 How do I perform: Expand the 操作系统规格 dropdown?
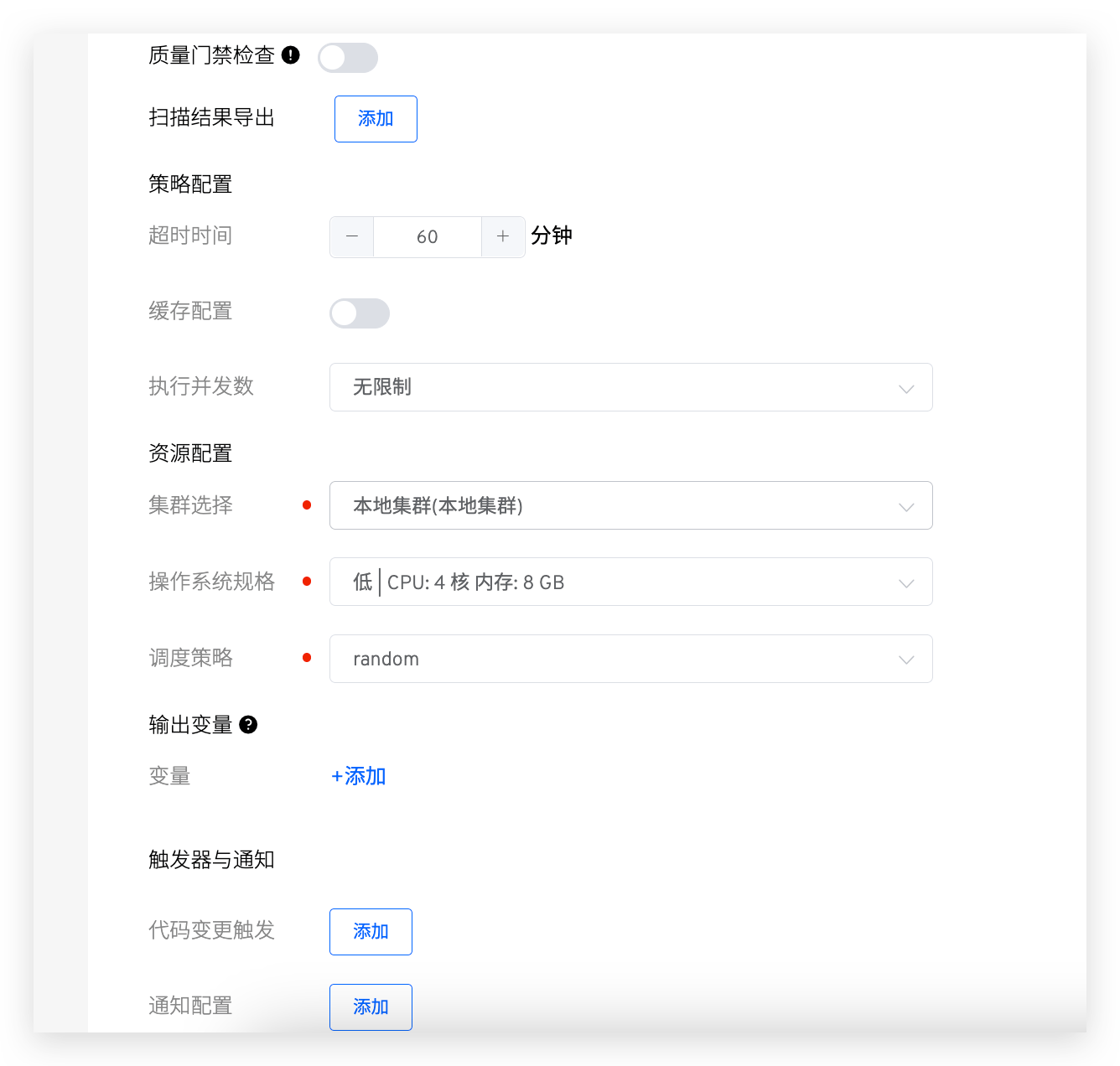click(630, 582)
